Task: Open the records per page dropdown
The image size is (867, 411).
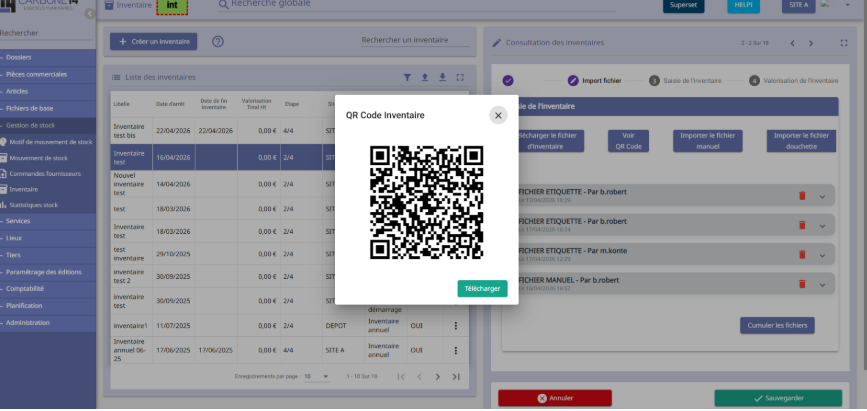Action: pyautogui.click(x=316, y=376)
